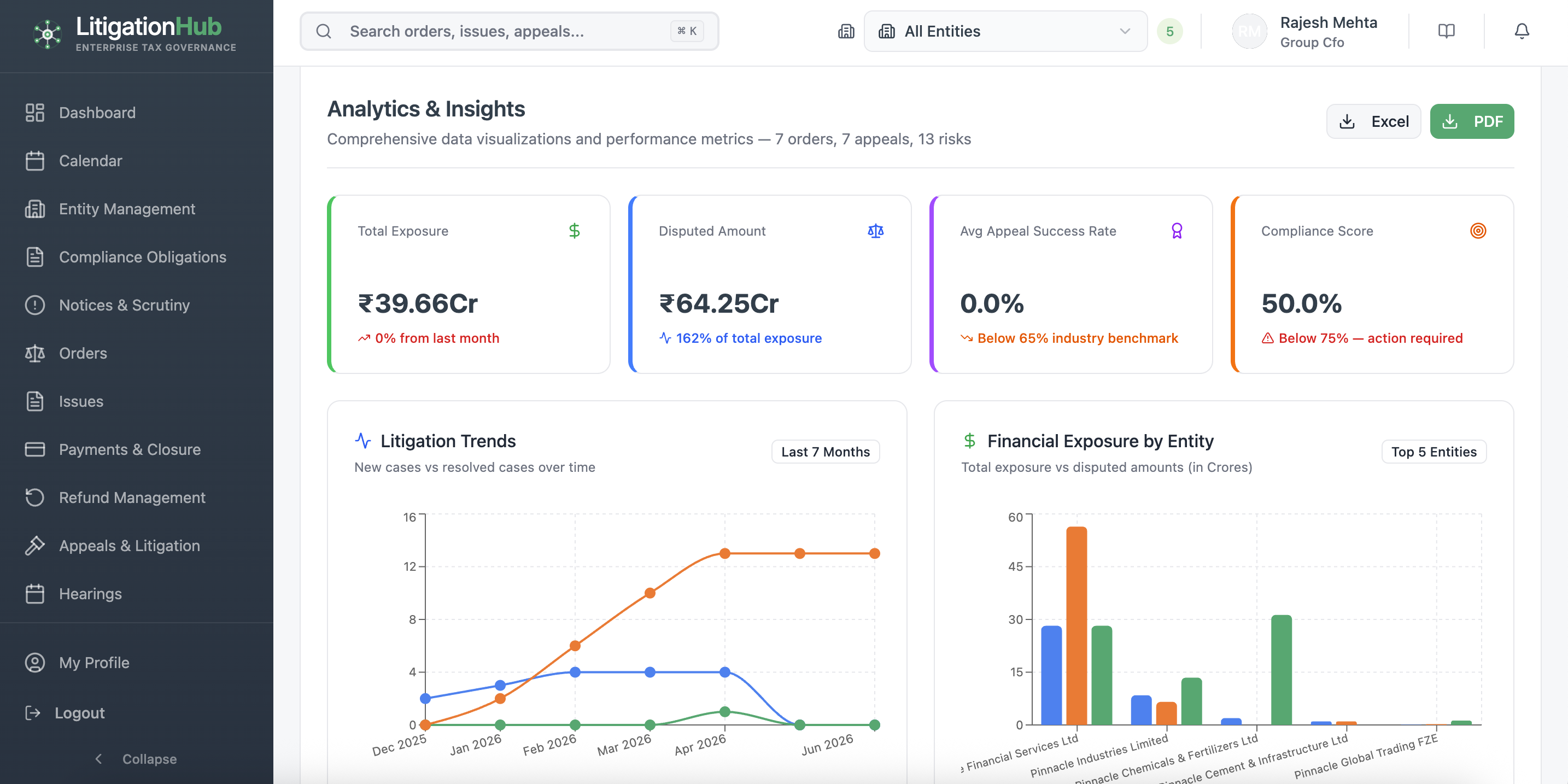
Task: Open the Rajesh Mehta user menu
Action: [1305, 32]
